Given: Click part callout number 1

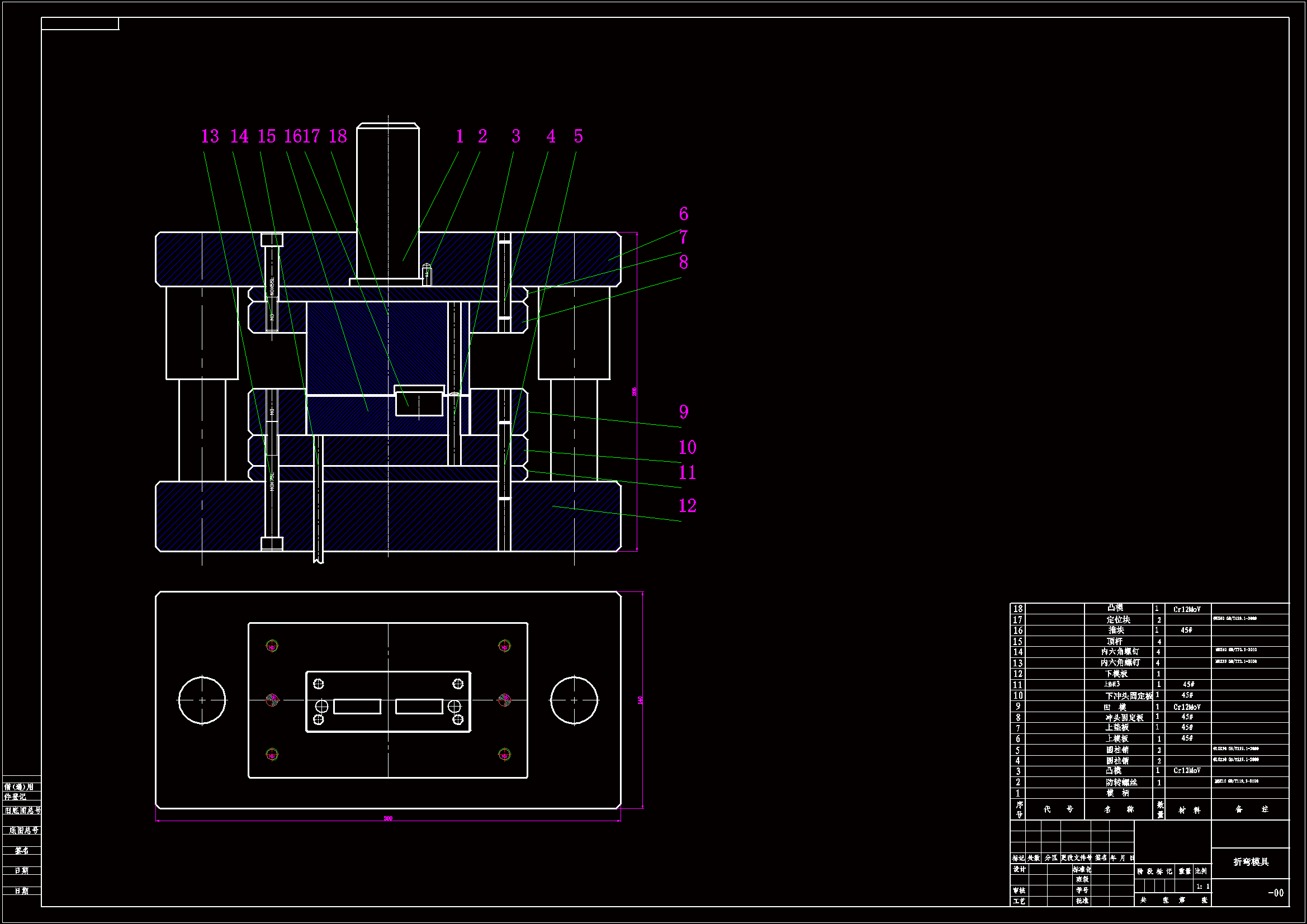Looking at the screenshot, I should pos(460,136).
